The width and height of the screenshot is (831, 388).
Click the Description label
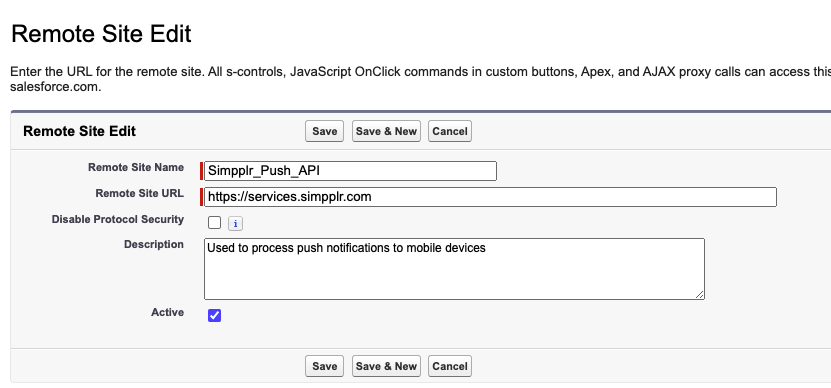pos(154,244)
